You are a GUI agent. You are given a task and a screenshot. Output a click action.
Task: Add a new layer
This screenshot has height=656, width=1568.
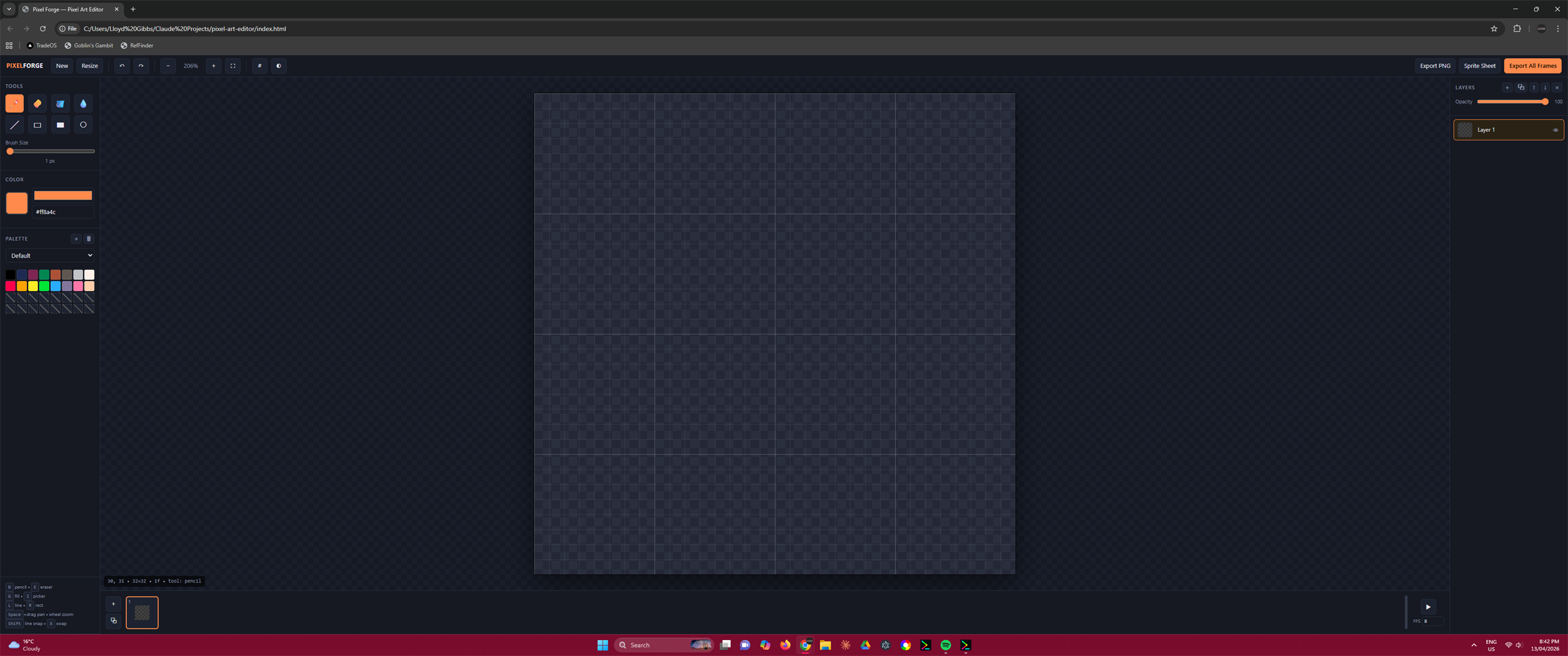(1507, 88)
